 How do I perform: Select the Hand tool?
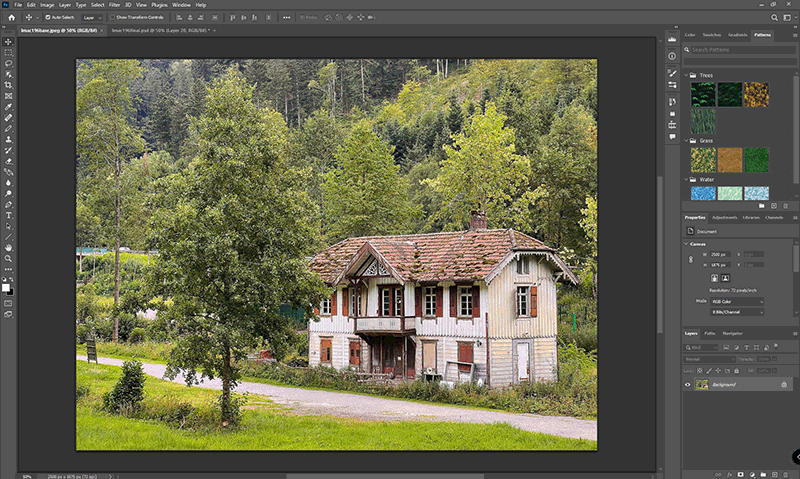[x=8, y=247]
